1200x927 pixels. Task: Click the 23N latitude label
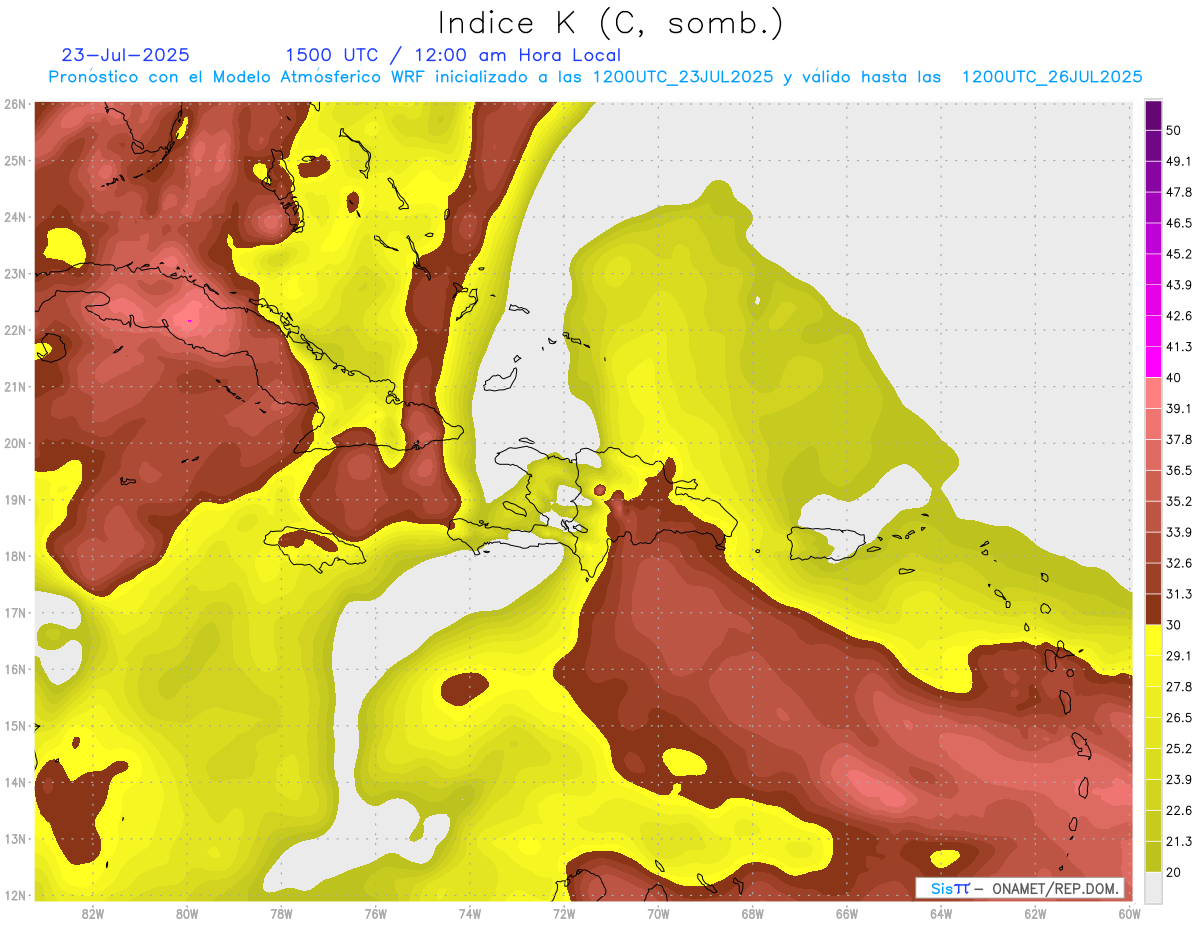[15, 273]
